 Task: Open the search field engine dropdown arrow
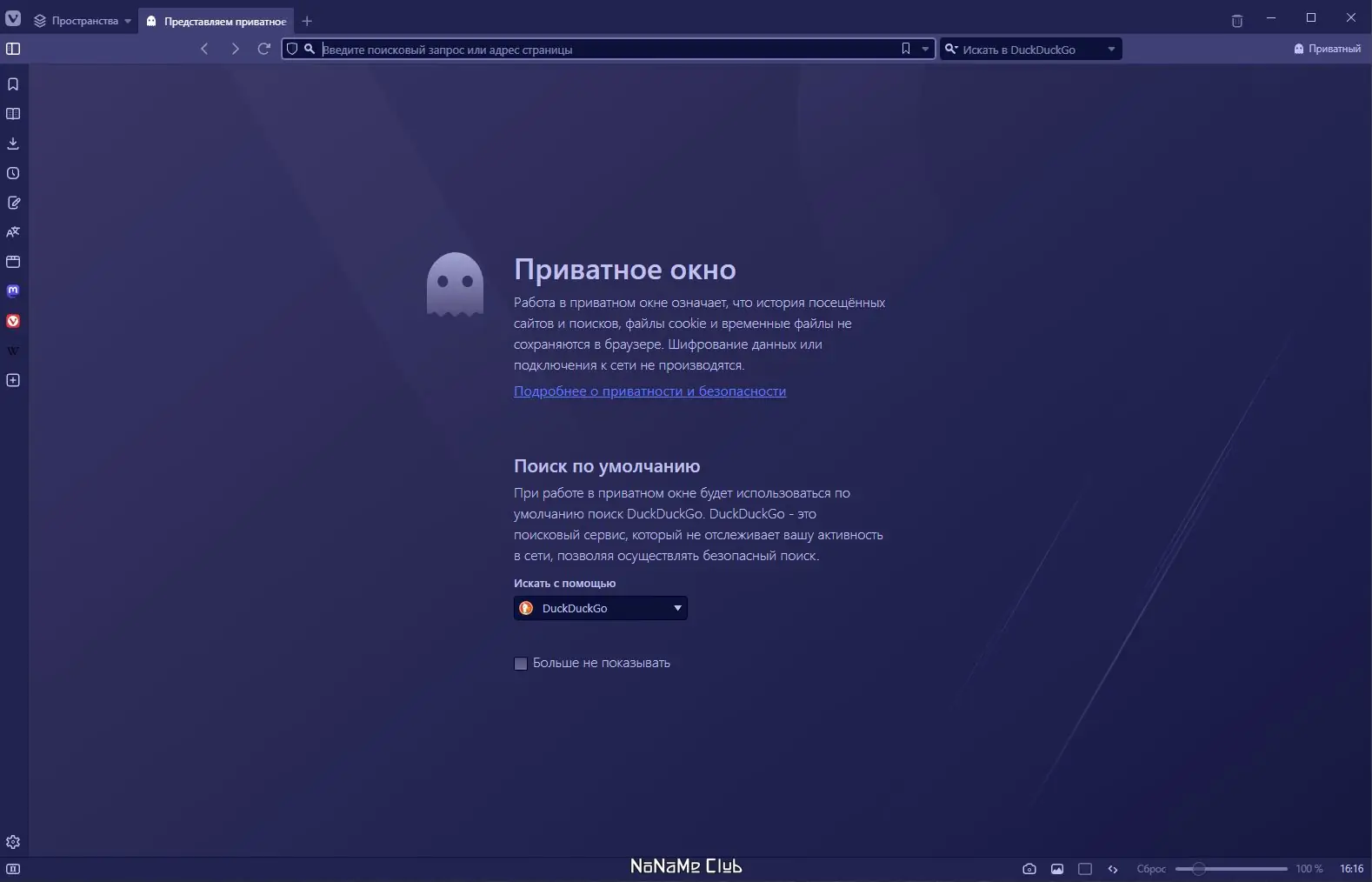(x=1111, y=50)
